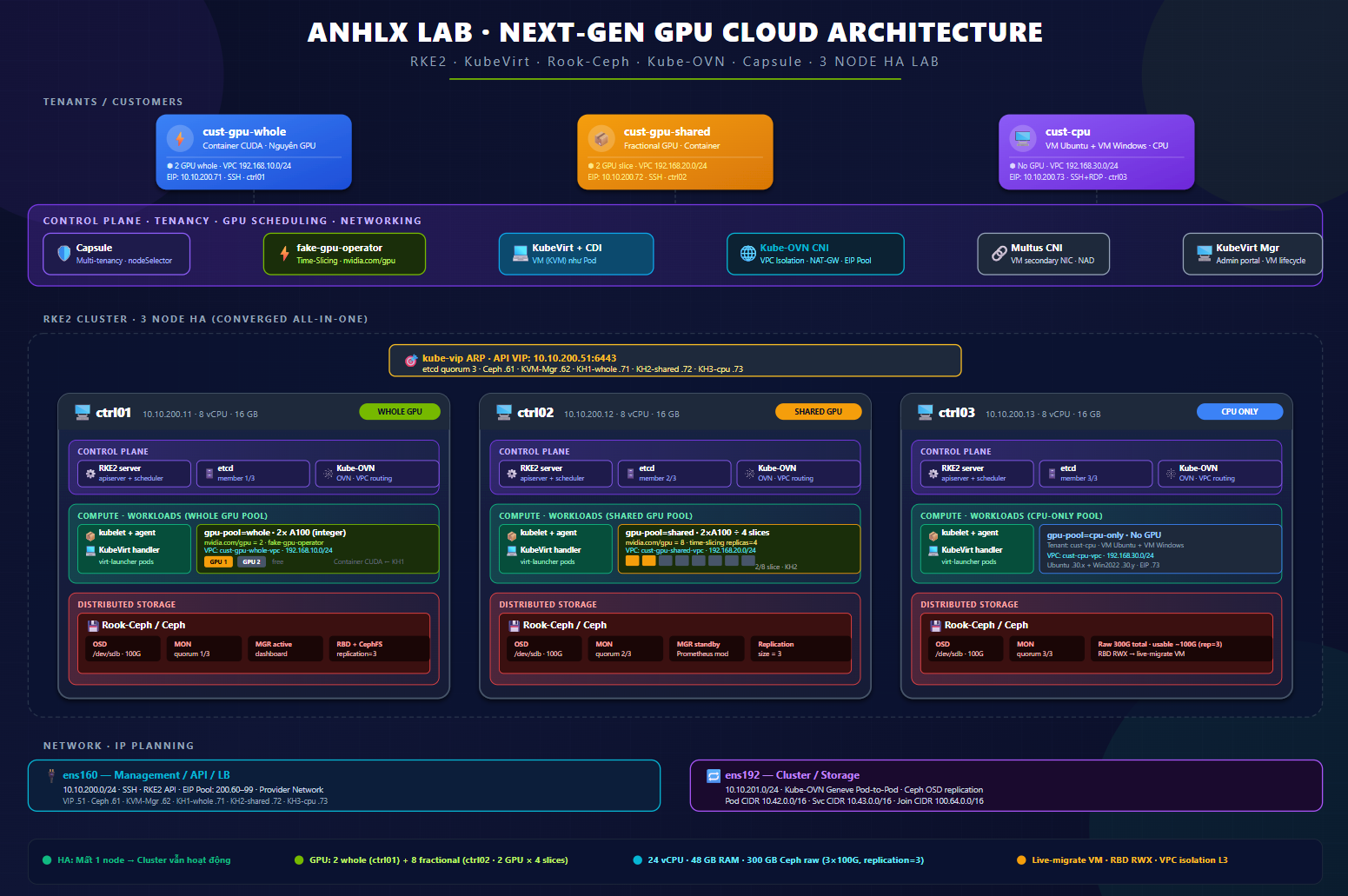Click the green HA legend dot
The image size is (1348, 896).
(x=47, y=860)
